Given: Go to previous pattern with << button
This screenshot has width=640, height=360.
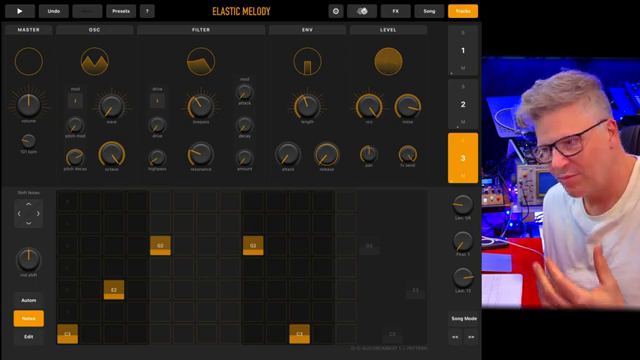Looking at the screenshot, I should pyautogui.click(x=455, y=337).
